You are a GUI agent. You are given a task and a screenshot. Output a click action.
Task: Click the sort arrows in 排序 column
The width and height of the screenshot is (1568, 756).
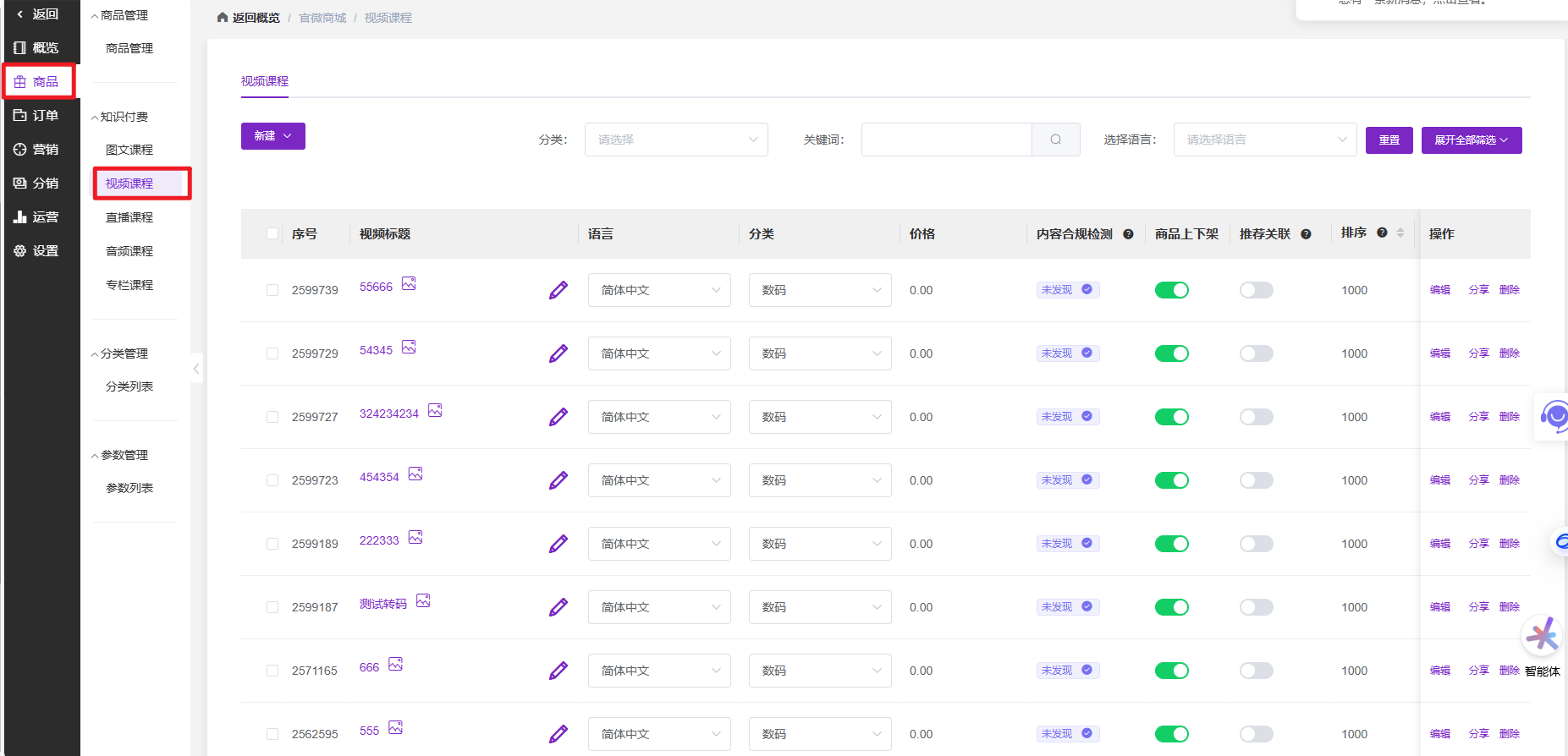point(1400,233)
